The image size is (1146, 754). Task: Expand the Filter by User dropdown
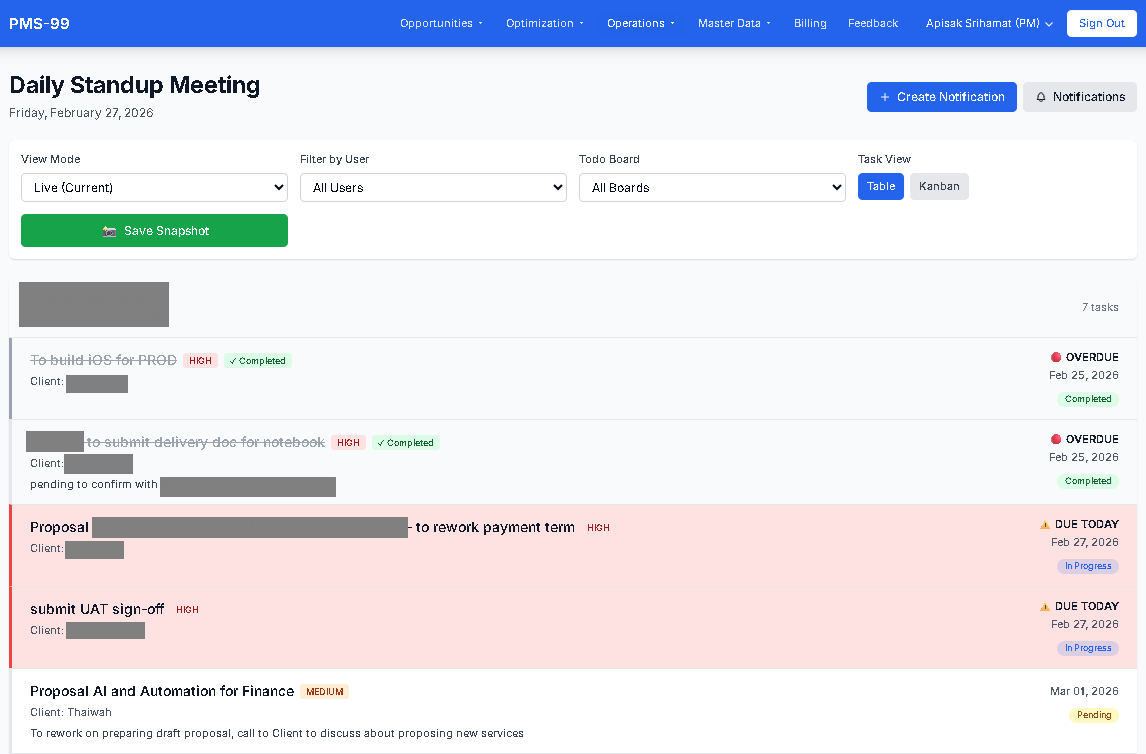point(433,188)
